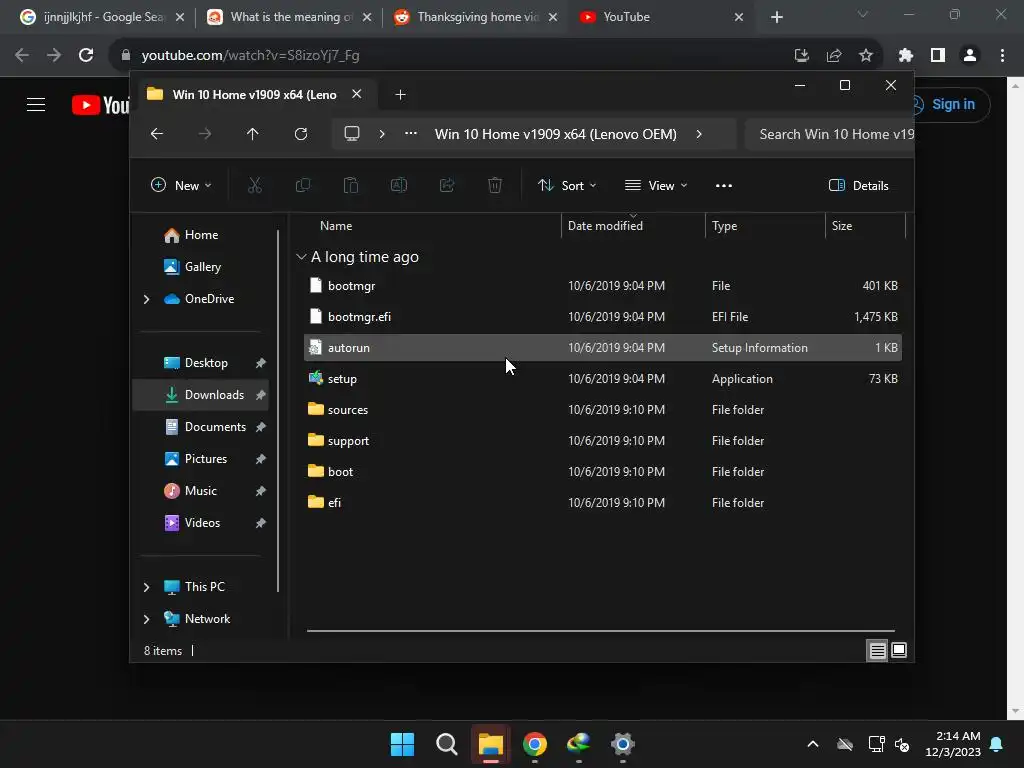Click the Rename icon in Explorer toolbar
Viewport: 1024px width, 768px height.
pyautogui.click(x=399, y=185)
